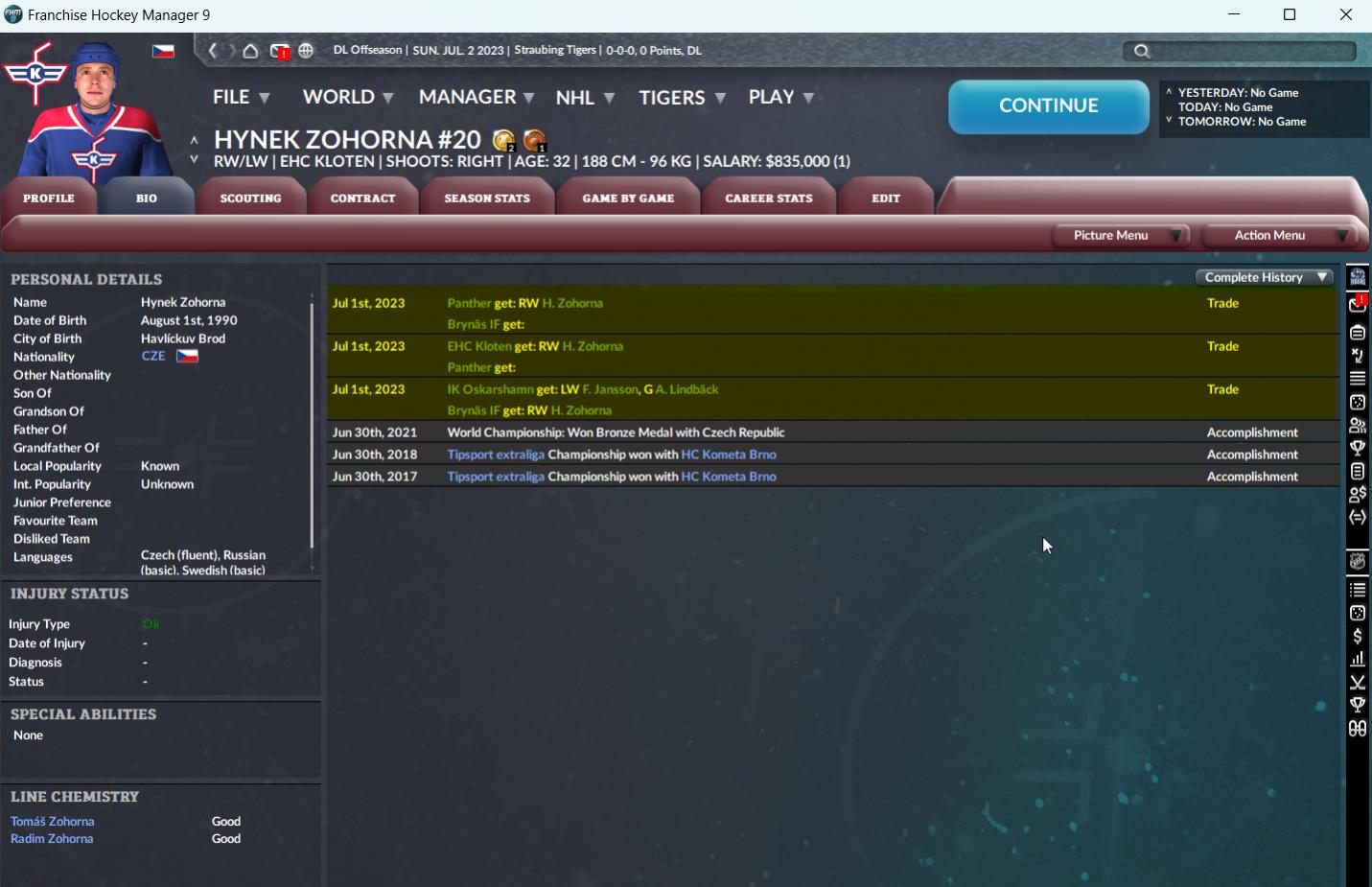Click the CZE nationality link

153,356
